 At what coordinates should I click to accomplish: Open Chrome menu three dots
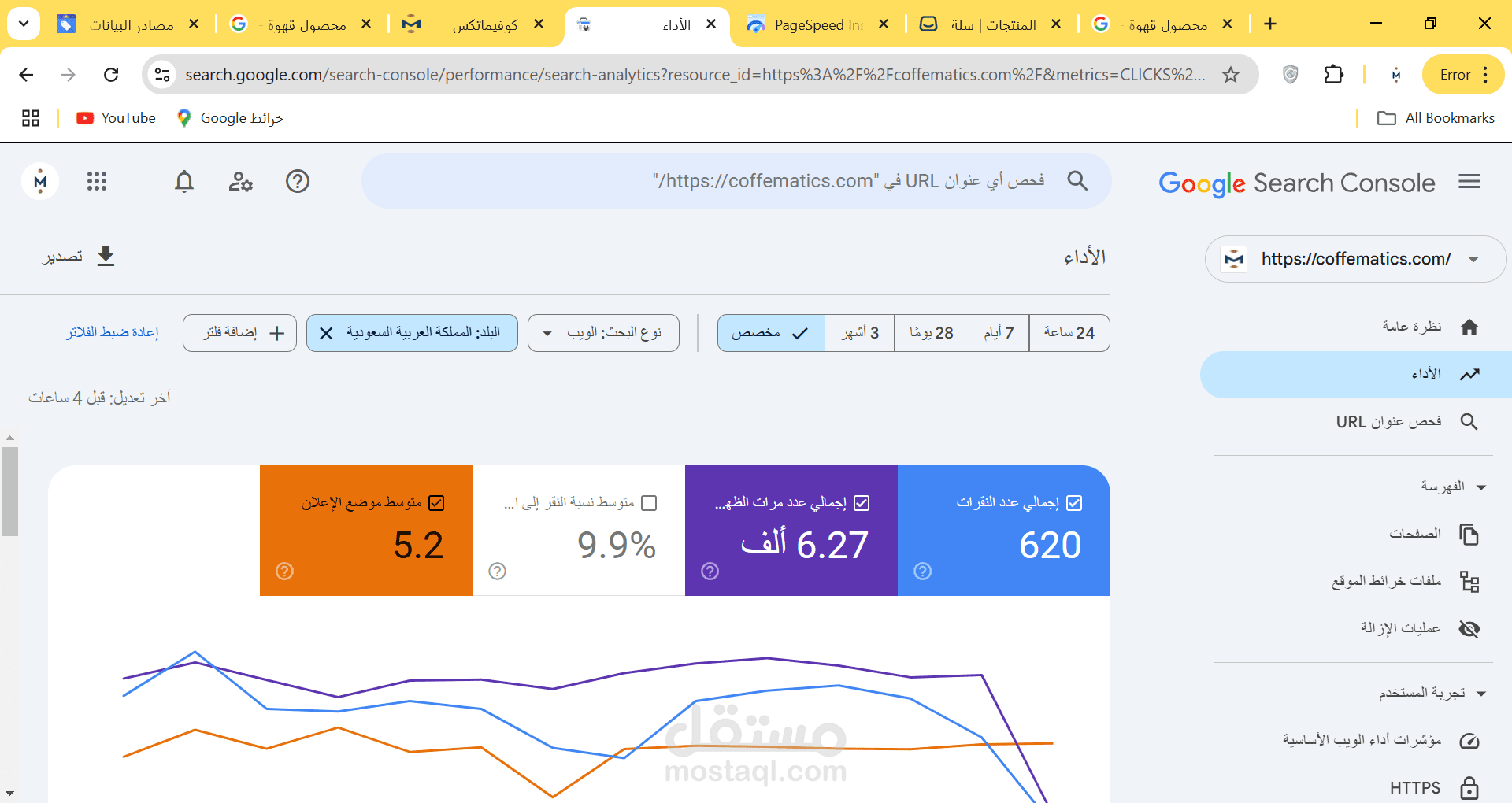1485,75
